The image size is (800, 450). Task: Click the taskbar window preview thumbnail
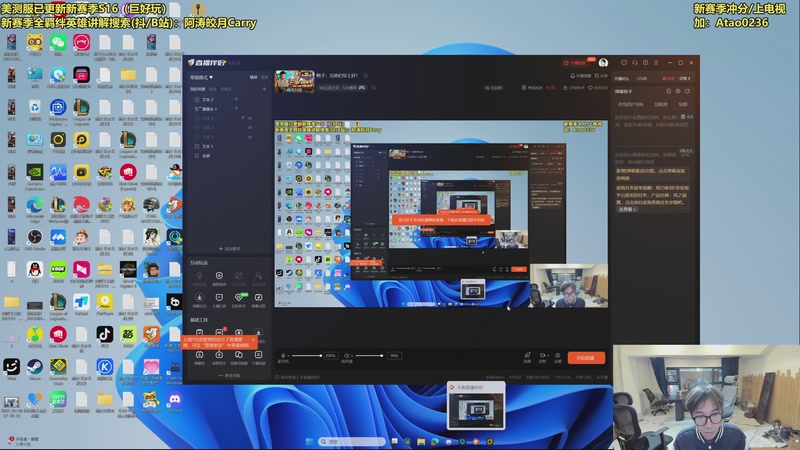[x=476, y=406]
